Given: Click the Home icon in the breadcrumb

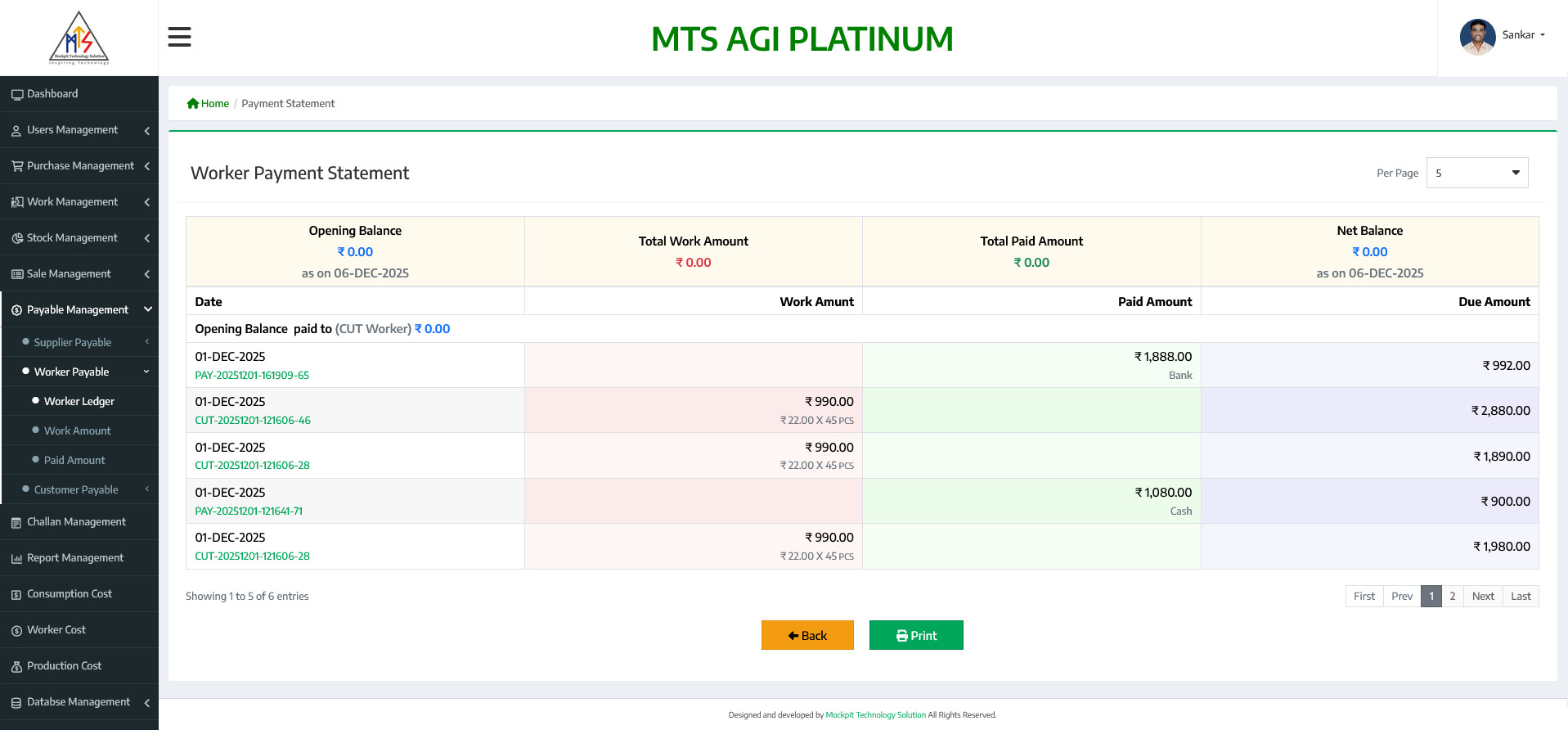Looking at the screenshot, I should (x=193, y=104).
